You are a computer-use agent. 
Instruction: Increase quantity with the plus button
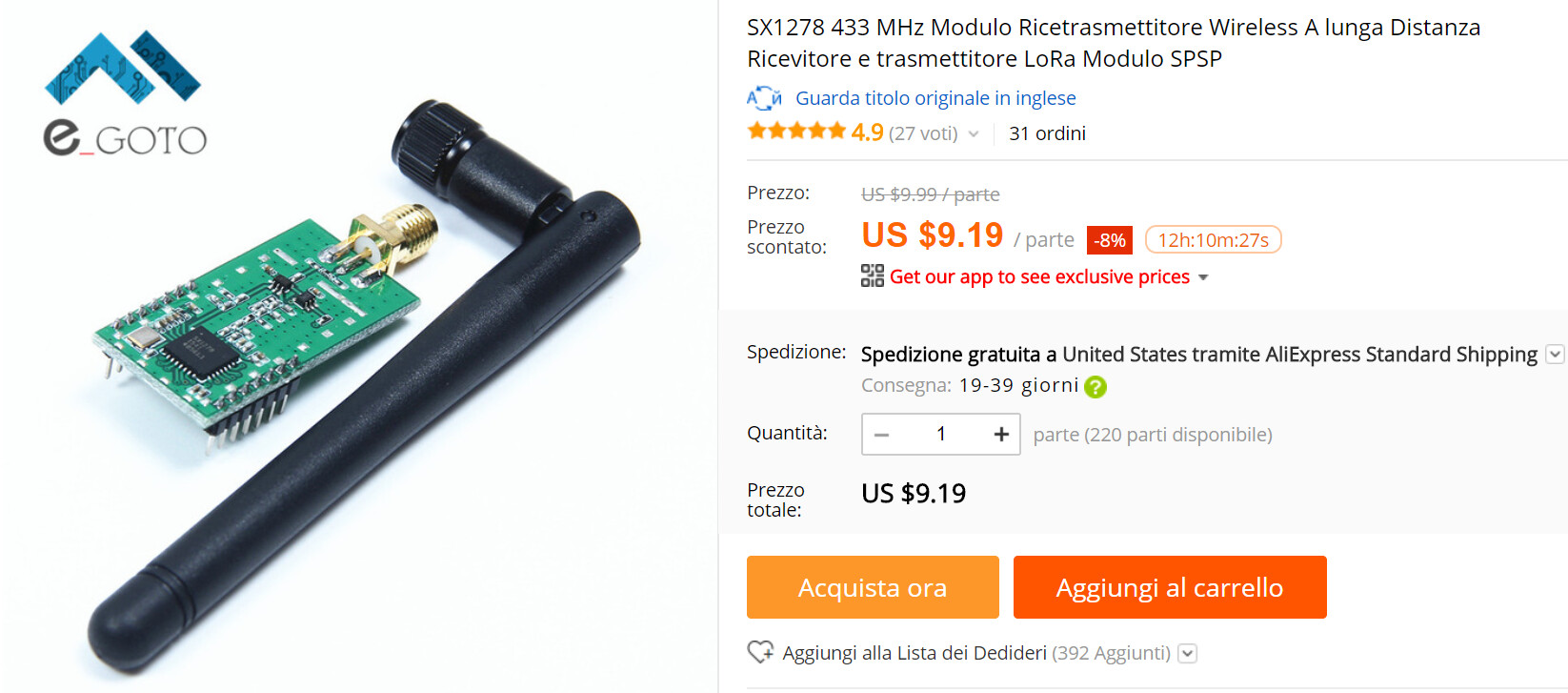coord(1001,434)
